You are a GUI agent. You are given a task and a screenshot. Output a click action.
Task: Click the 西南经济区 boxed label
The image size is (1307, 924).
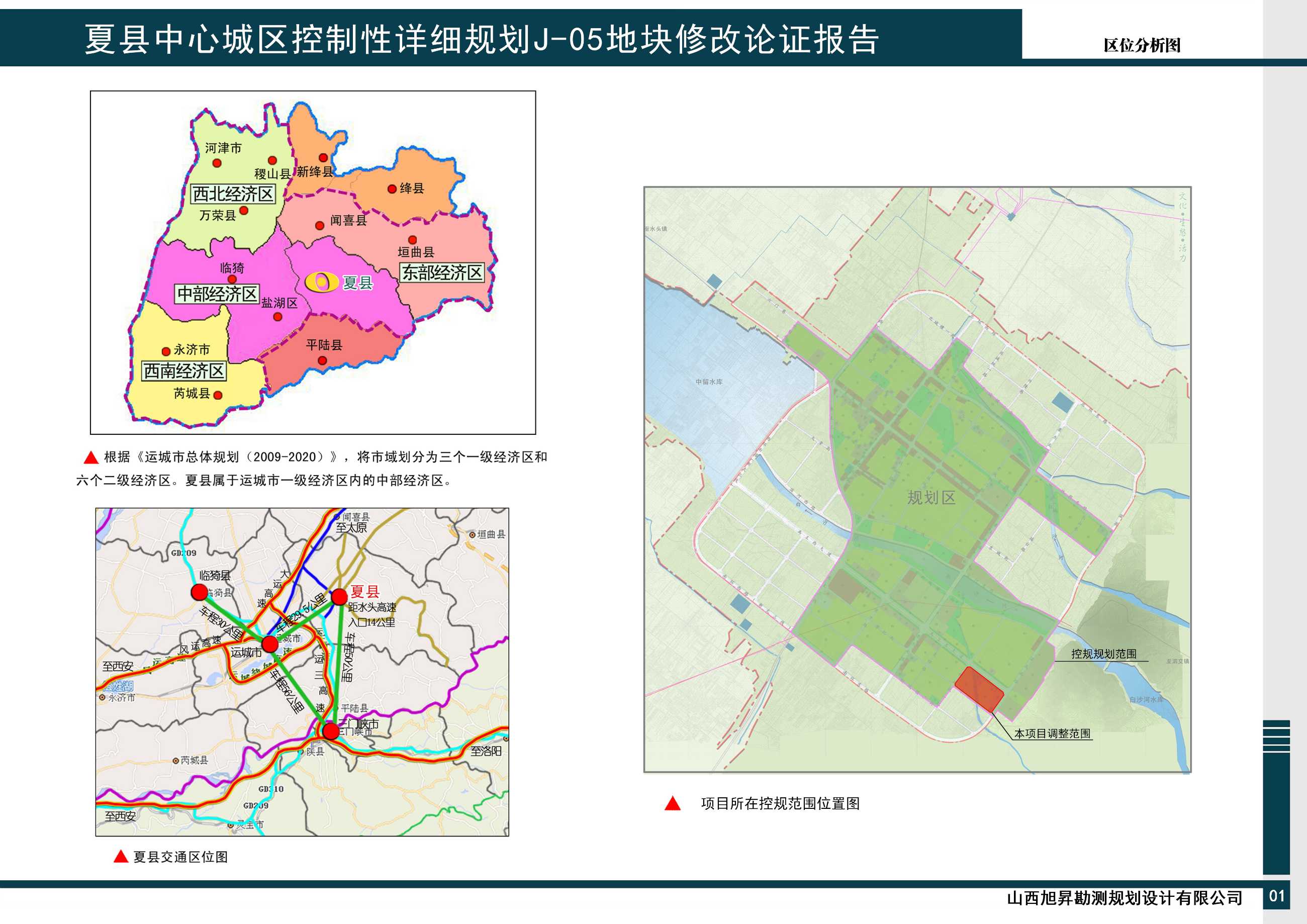(184, 371)
